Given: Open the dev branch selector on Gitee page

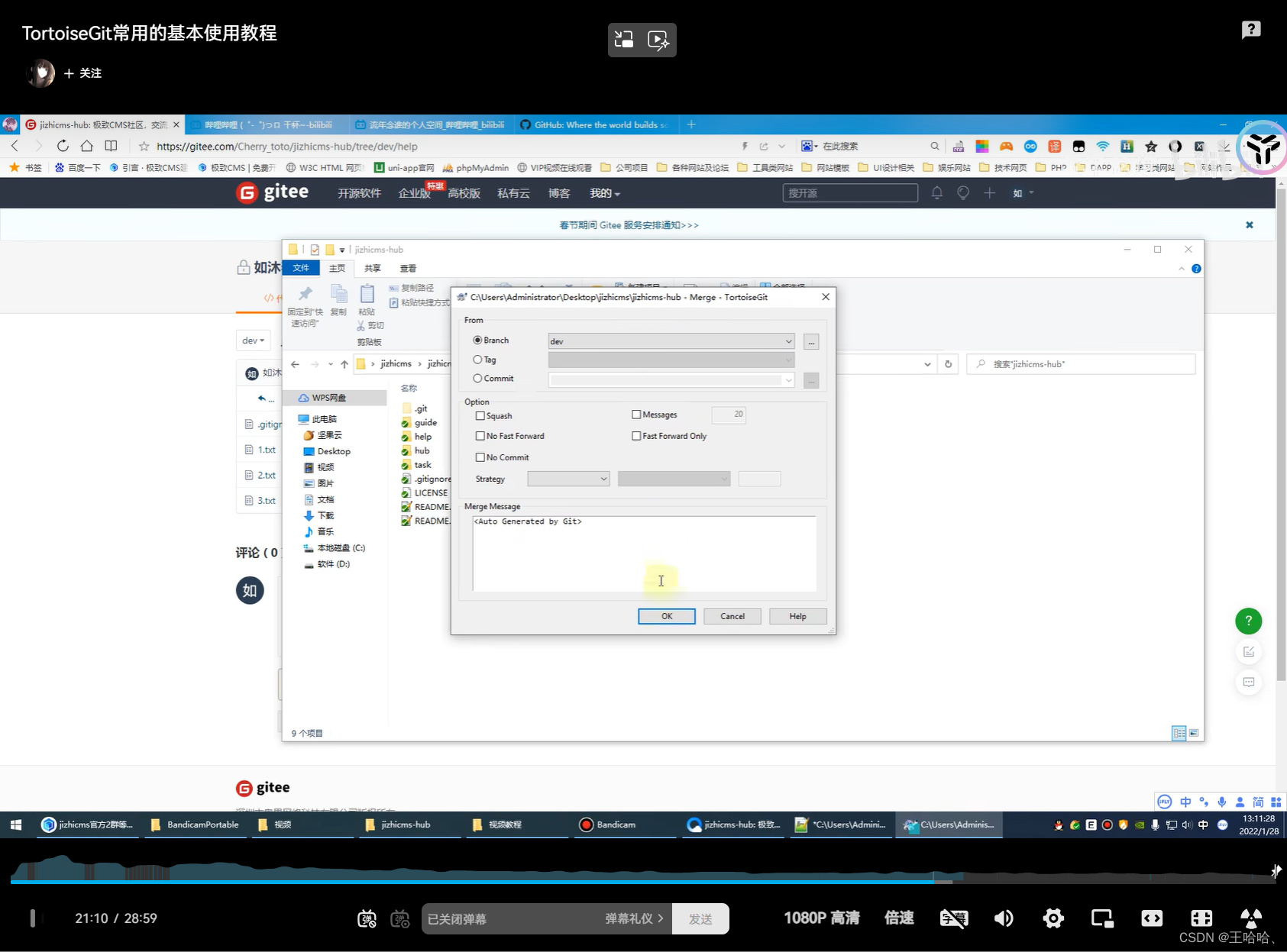Looking at the screenshot, I should (x=253, y=340).
